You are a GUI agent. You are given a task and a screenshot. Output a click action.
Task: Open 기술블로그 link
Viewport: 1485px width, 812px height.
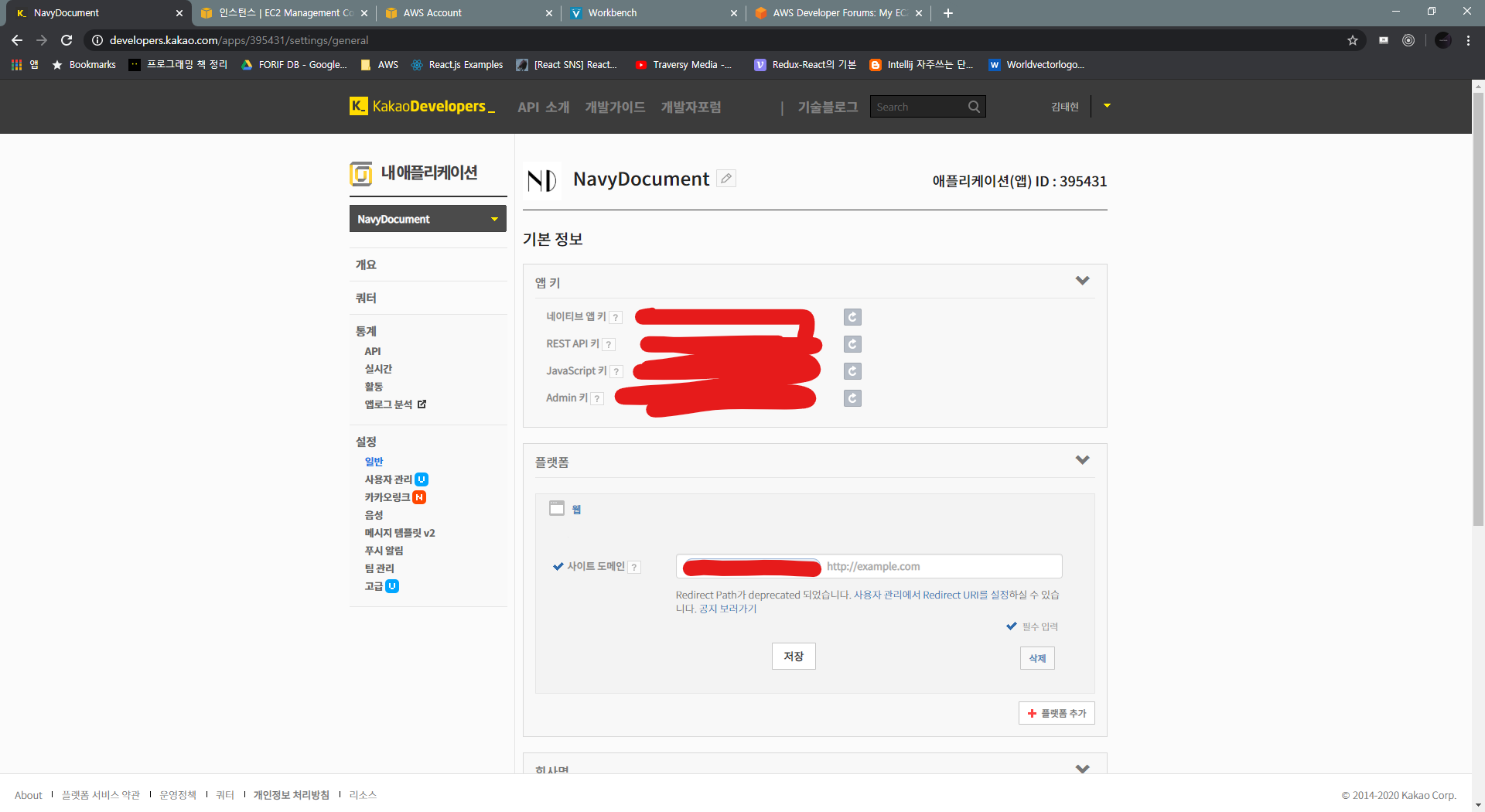pos(828,107)
